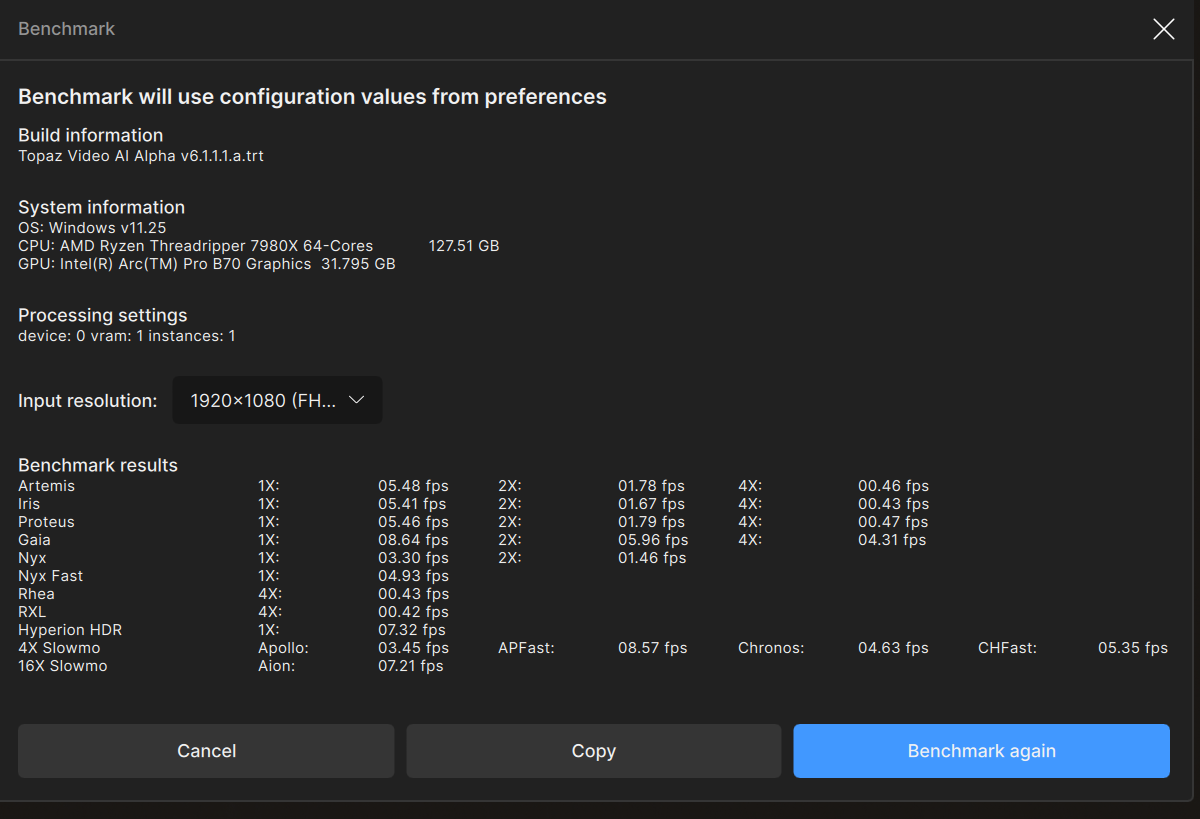This screenshot has width=1200, height=819.
Task: Click the 16X Slowmo row label
Action: (63, 666)
